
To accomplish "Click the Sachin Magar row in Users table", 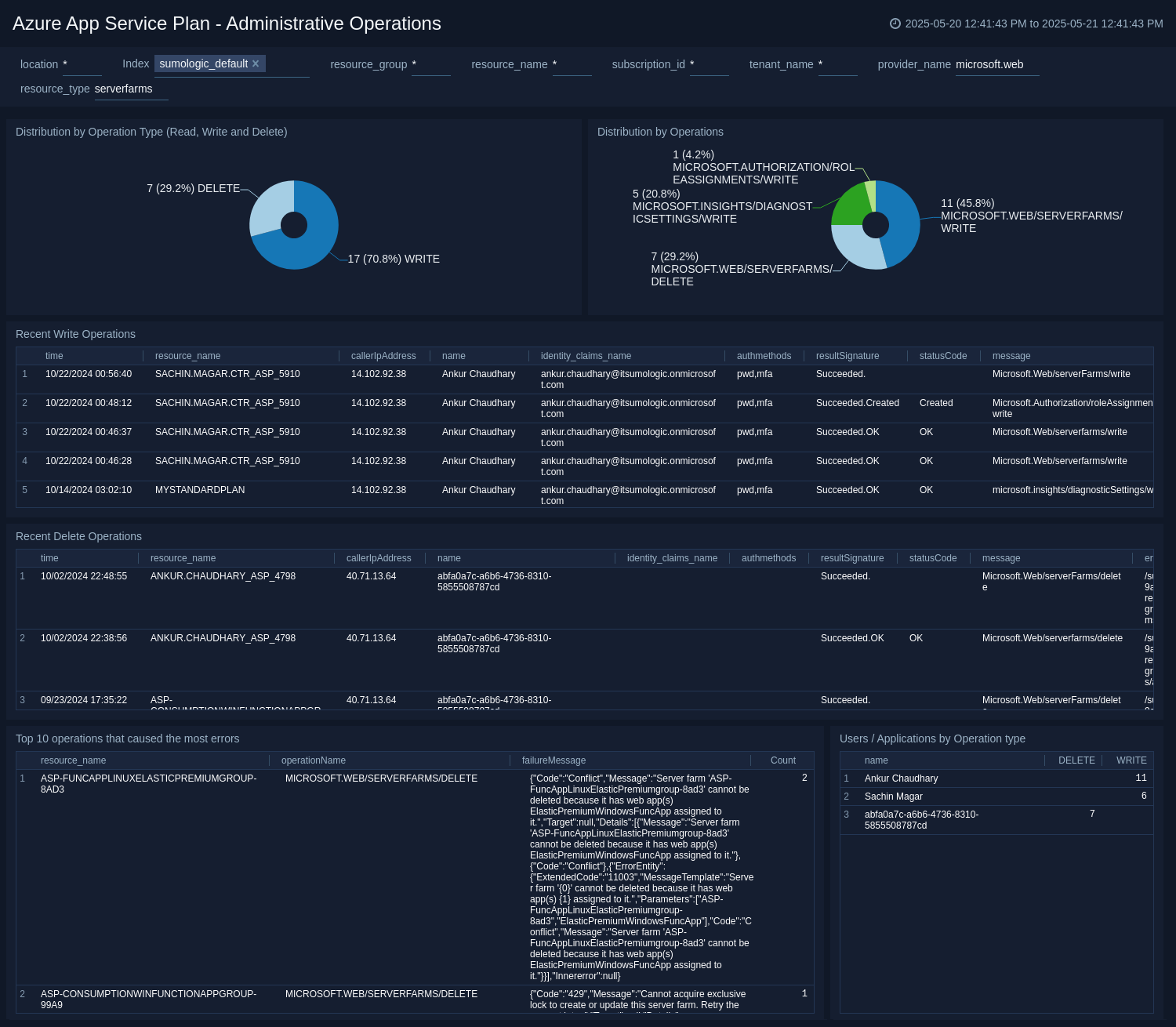I will (x=996, y=797).
